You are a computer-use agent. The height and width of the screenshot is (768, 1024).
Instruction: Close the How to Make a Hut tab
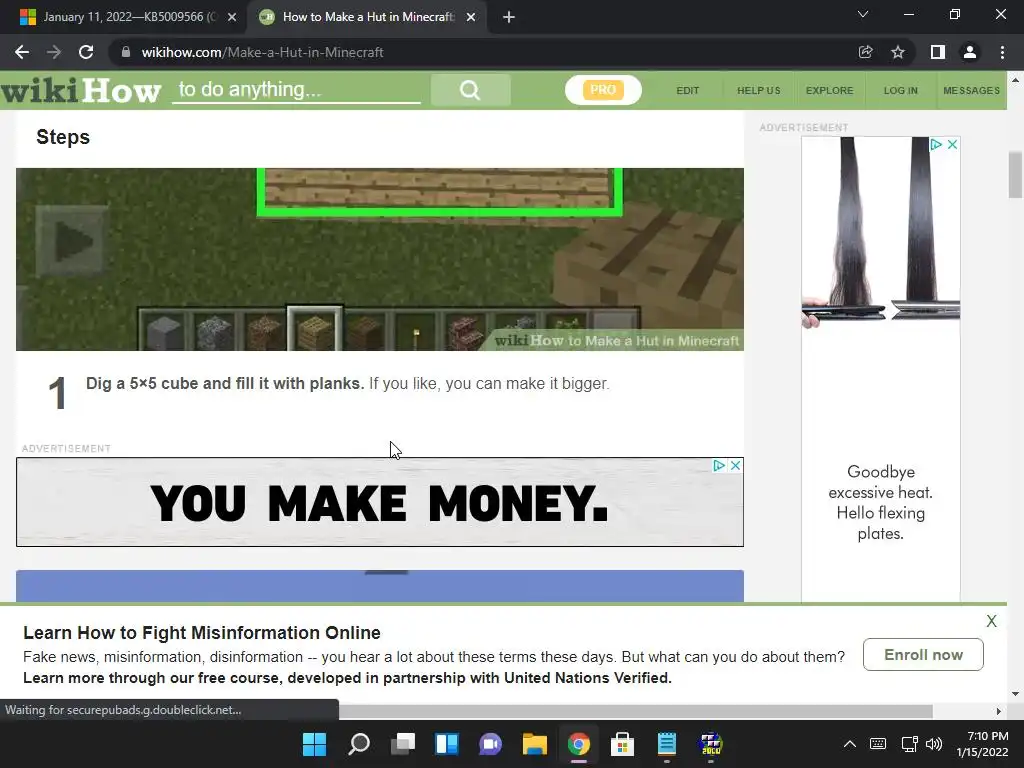point(471,17)
